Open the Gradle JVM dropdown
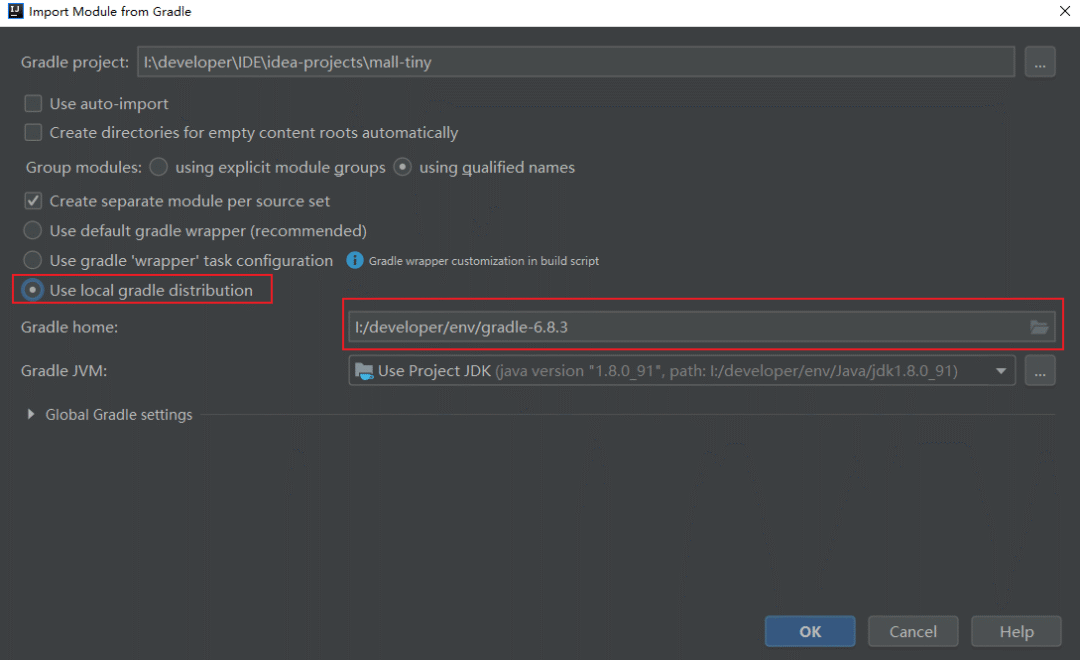The height and width of the screenshot is (660, 1080). tap(1000, 371)
